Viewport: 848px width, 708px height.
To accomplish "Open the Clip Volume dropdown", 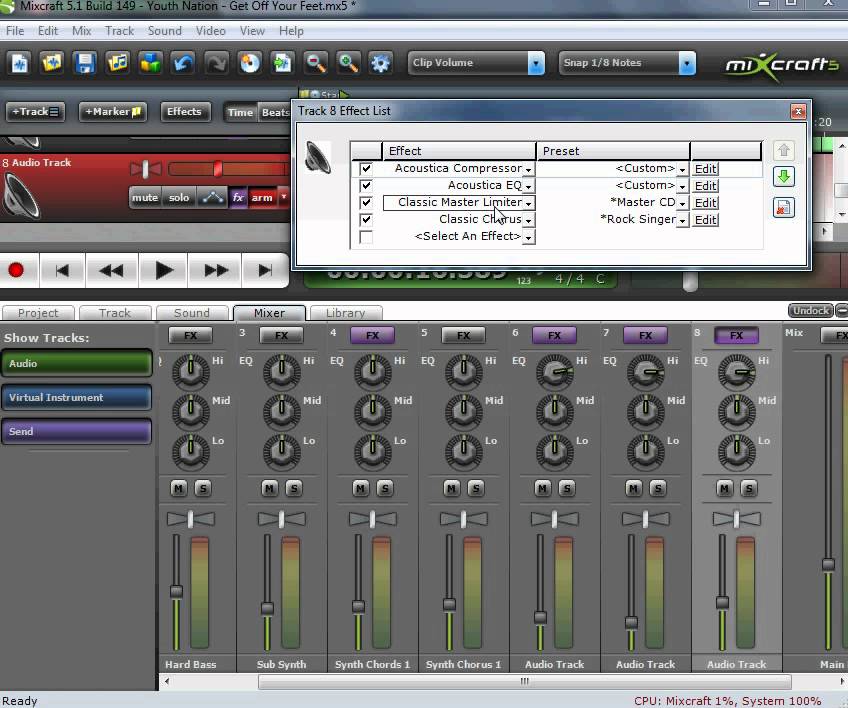I will pos(536,63).
